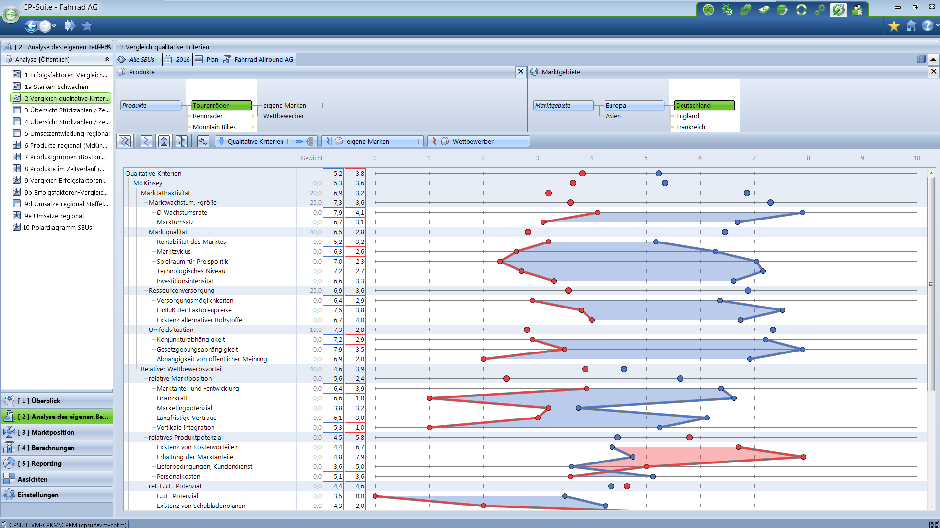Click the green chain links module icon

pos(745,10)
